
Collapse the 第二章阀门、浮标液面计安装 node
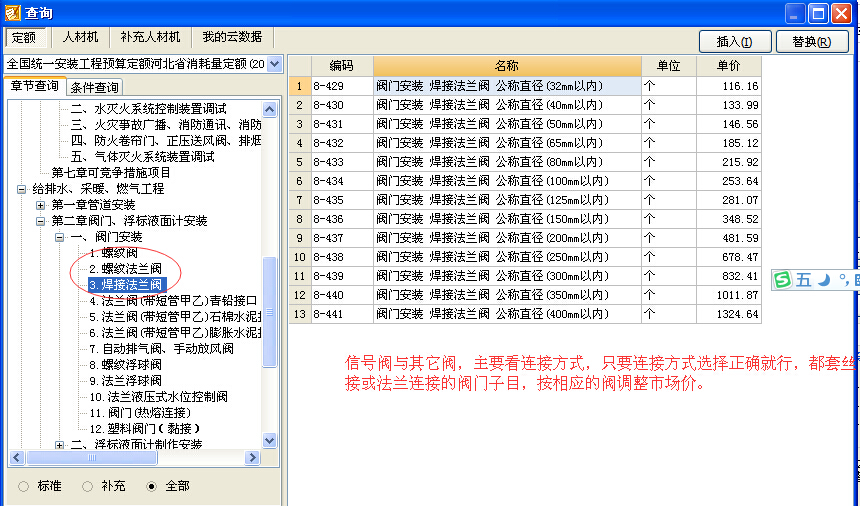tap(41, 221)
